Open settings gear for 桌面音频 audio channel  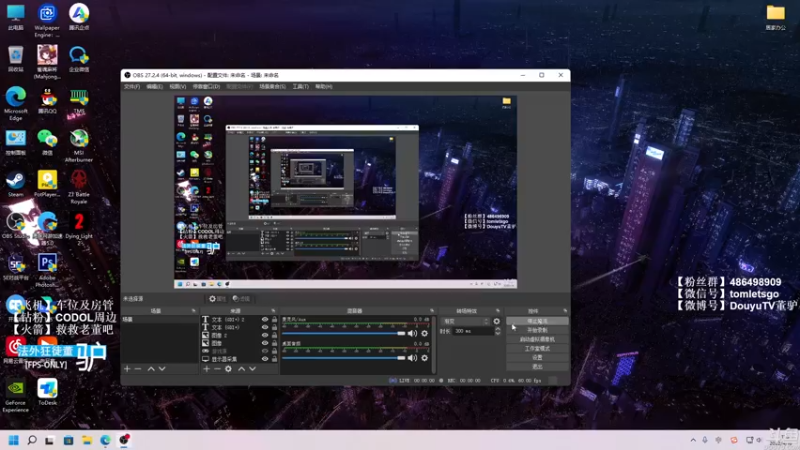(x=424, y=358)
